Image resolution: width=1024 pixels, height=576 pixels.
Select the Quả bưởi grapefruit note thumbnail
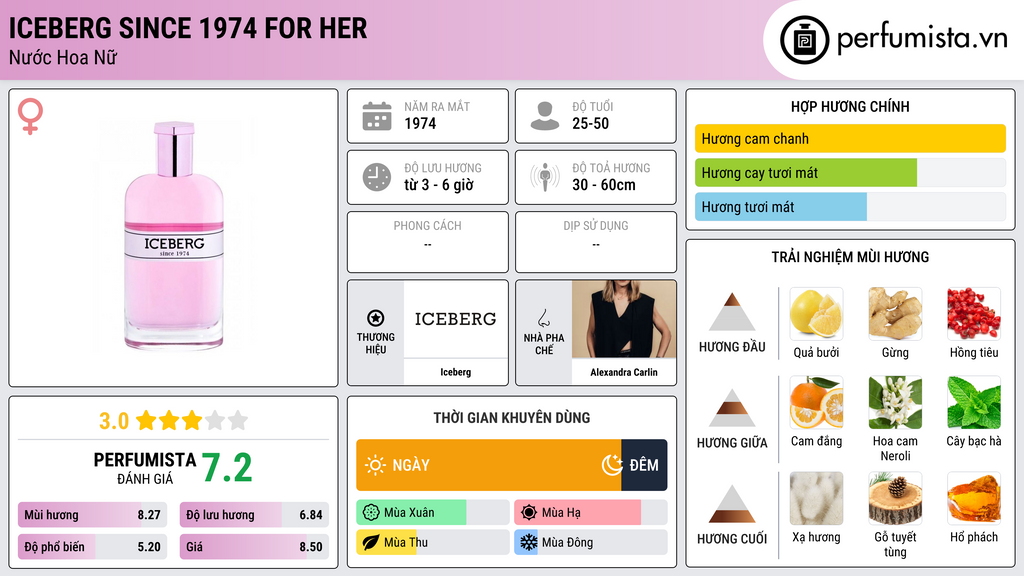point(816,313)
